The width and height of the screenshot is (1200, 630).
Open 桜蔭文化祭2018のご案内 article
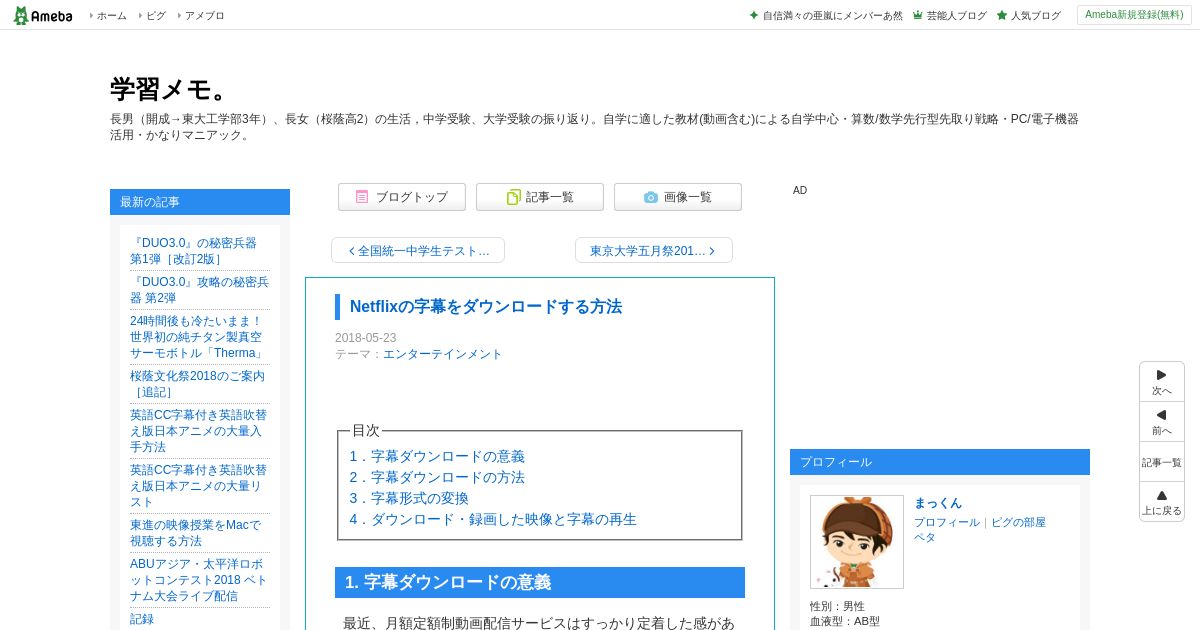(x=197, y=384)
